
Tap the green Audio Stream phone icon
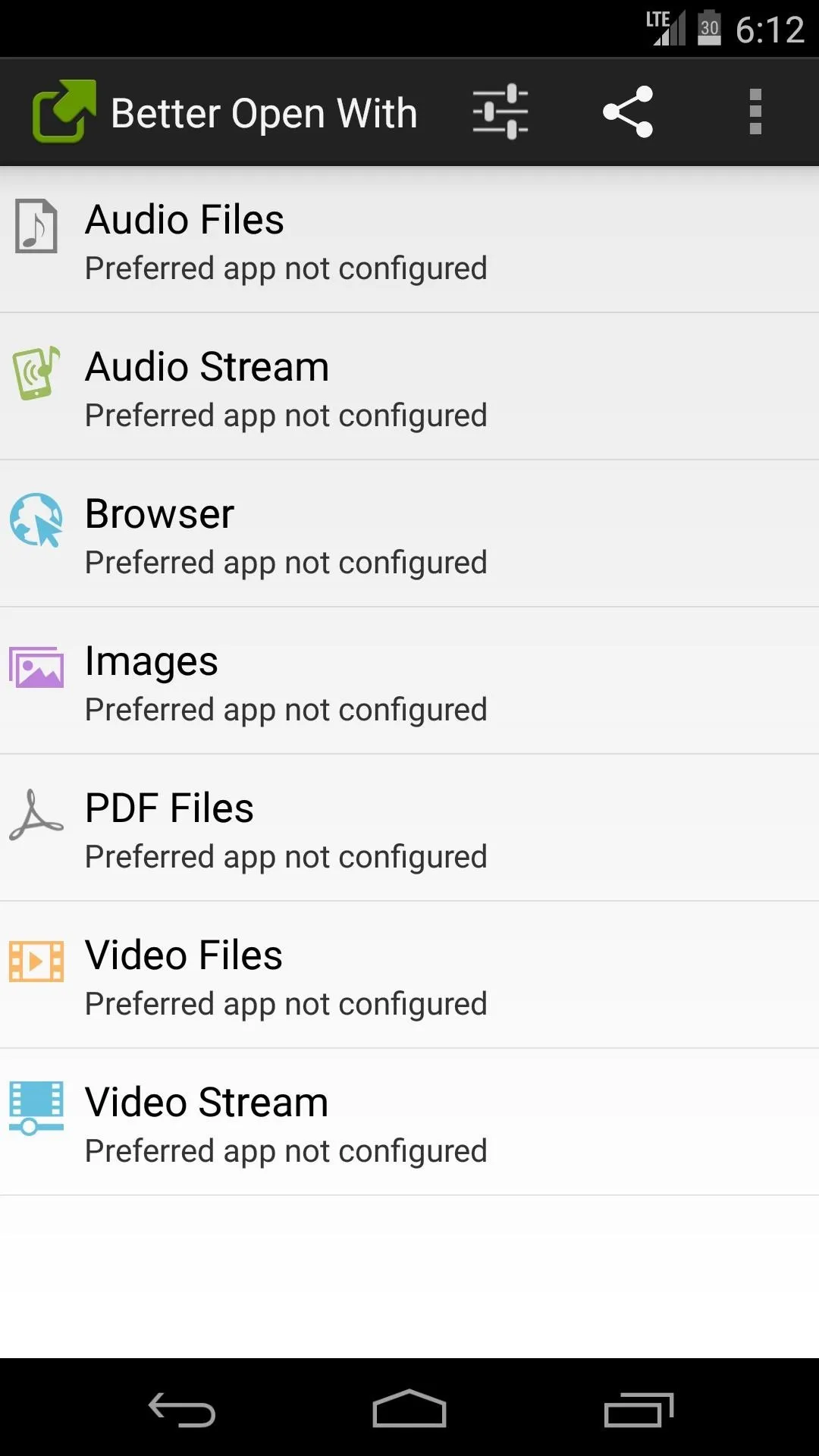[x=36, y=373]
